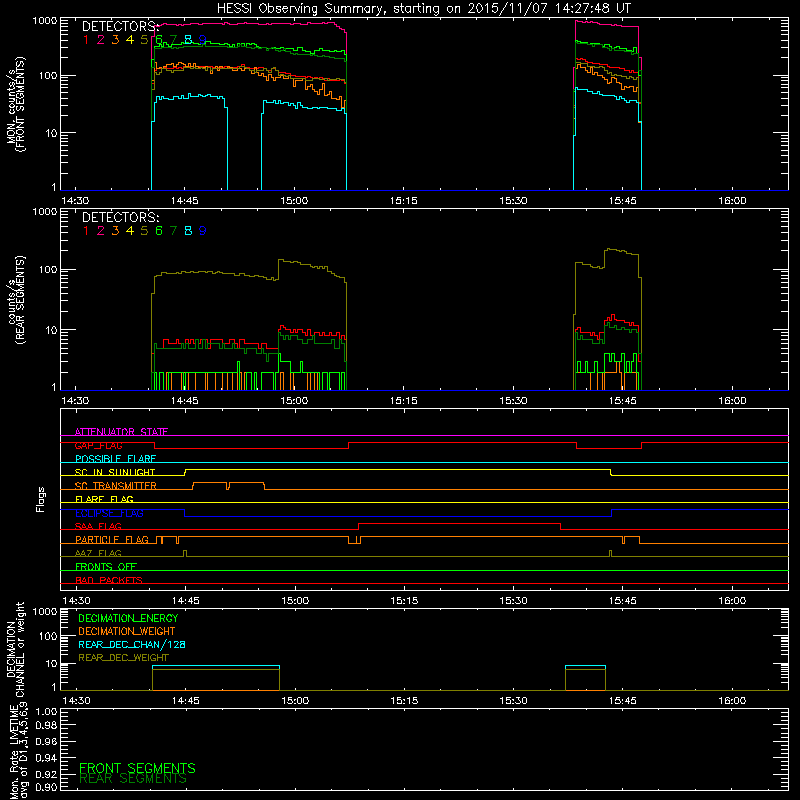Click DETECTORS: label in the rear segments panel
This screenshot has width=800, height=800.
point(120,218)
